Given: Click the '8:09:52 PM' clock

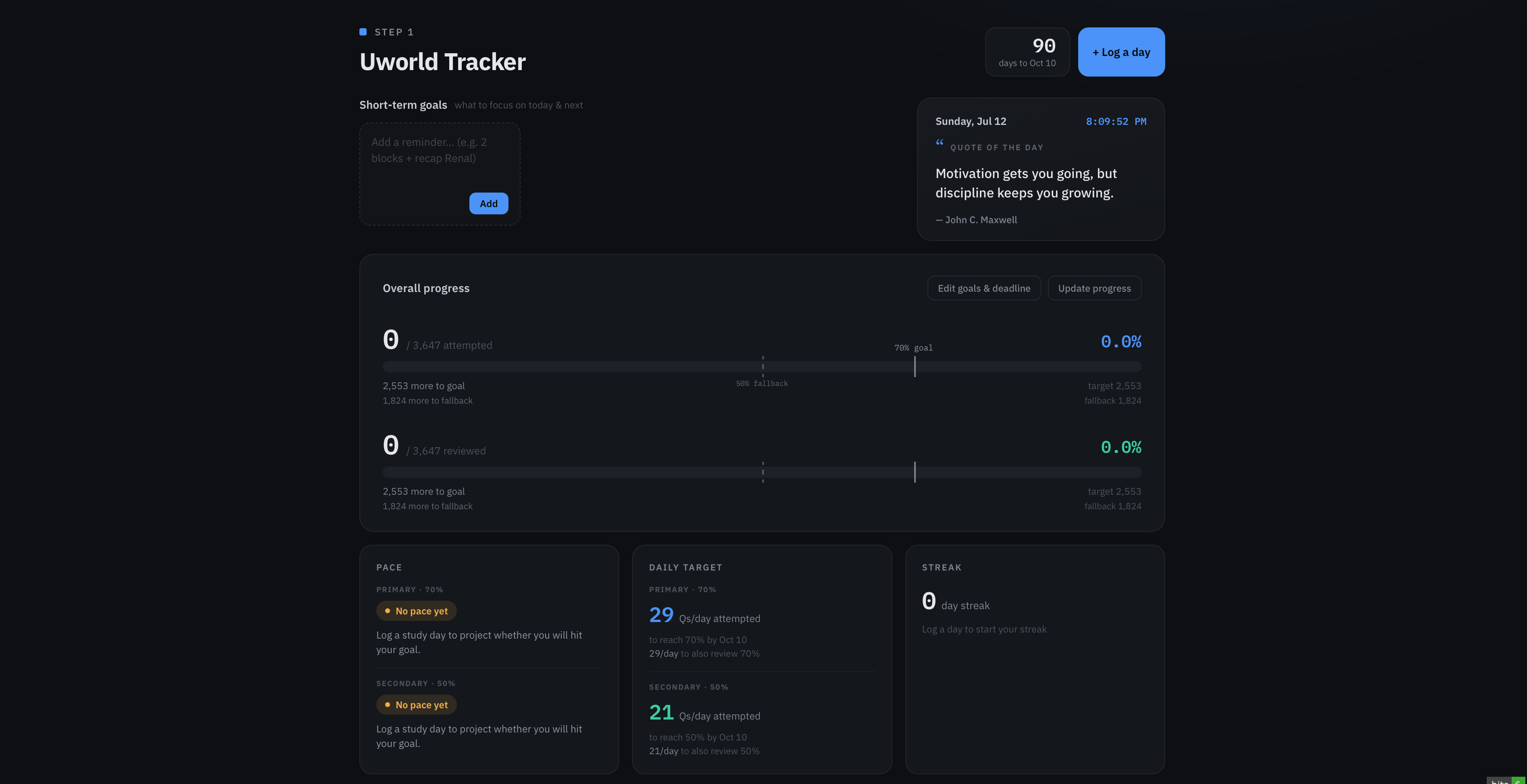Looking at the screenshot, I should tap(1116, 122).
